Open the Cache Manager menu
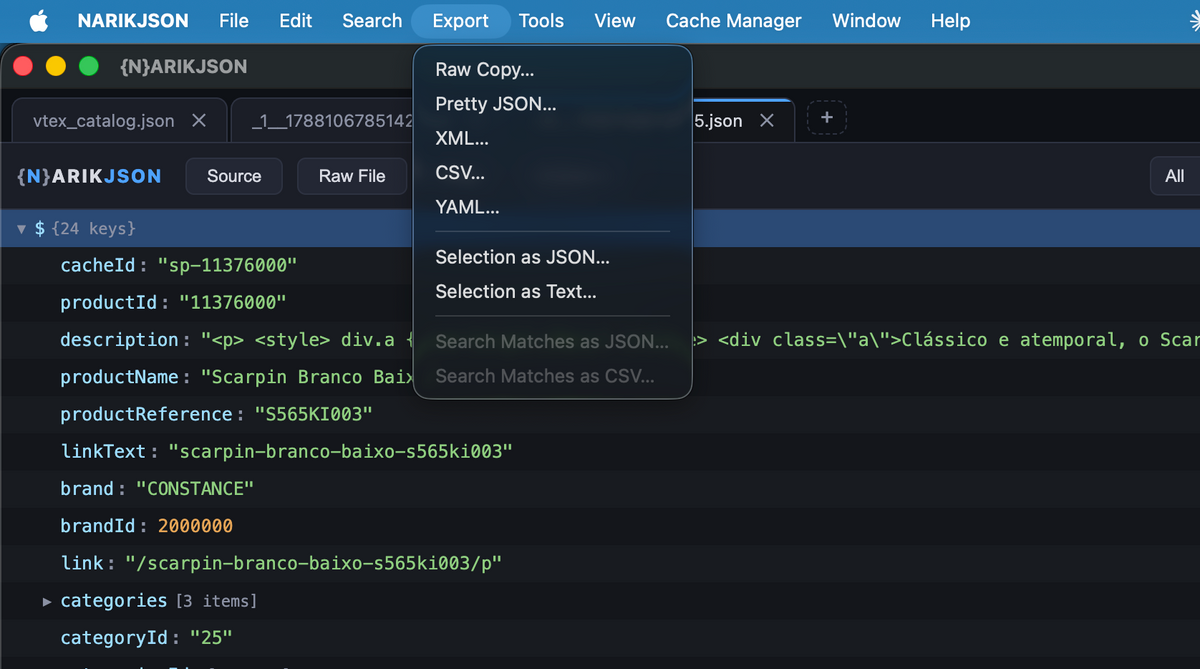 [x=734, y=20]
